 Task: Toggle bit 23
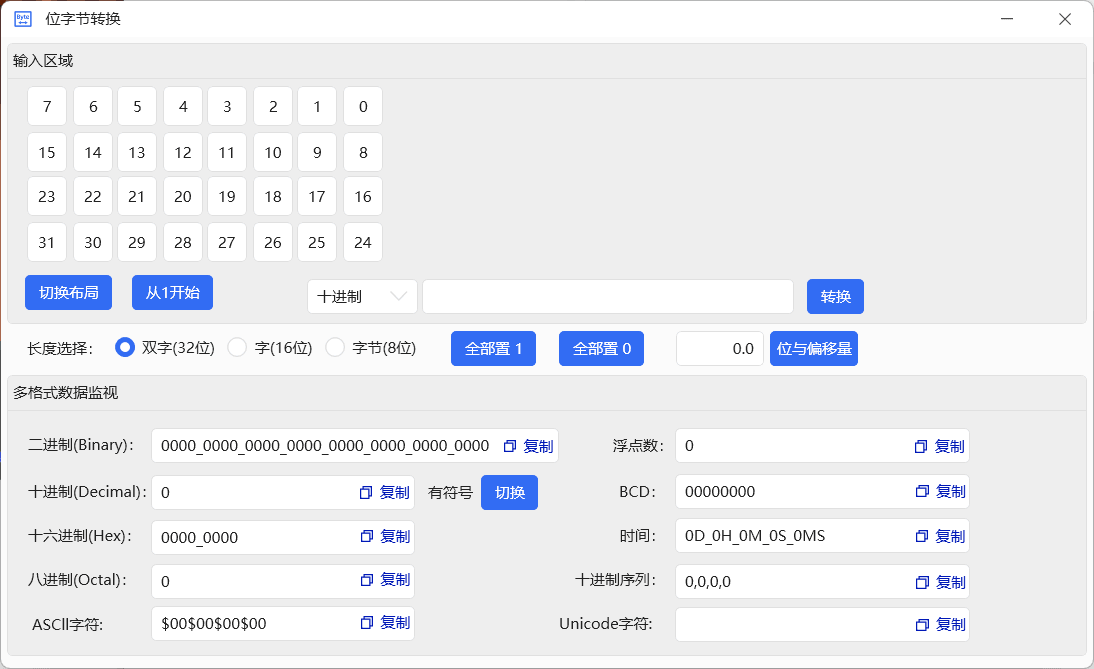pyautogui.click(x=47, y=197)
